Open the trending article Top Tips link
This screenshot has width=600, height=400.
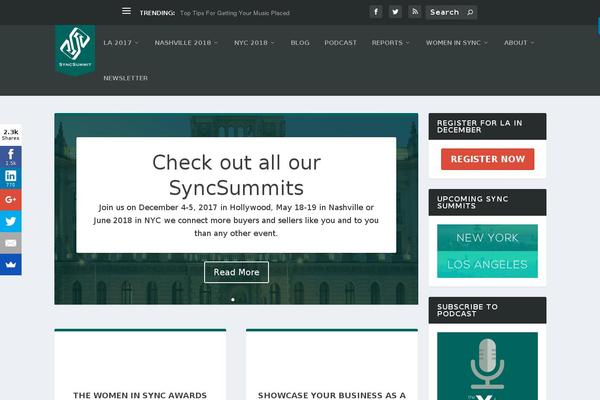(235, 13)
